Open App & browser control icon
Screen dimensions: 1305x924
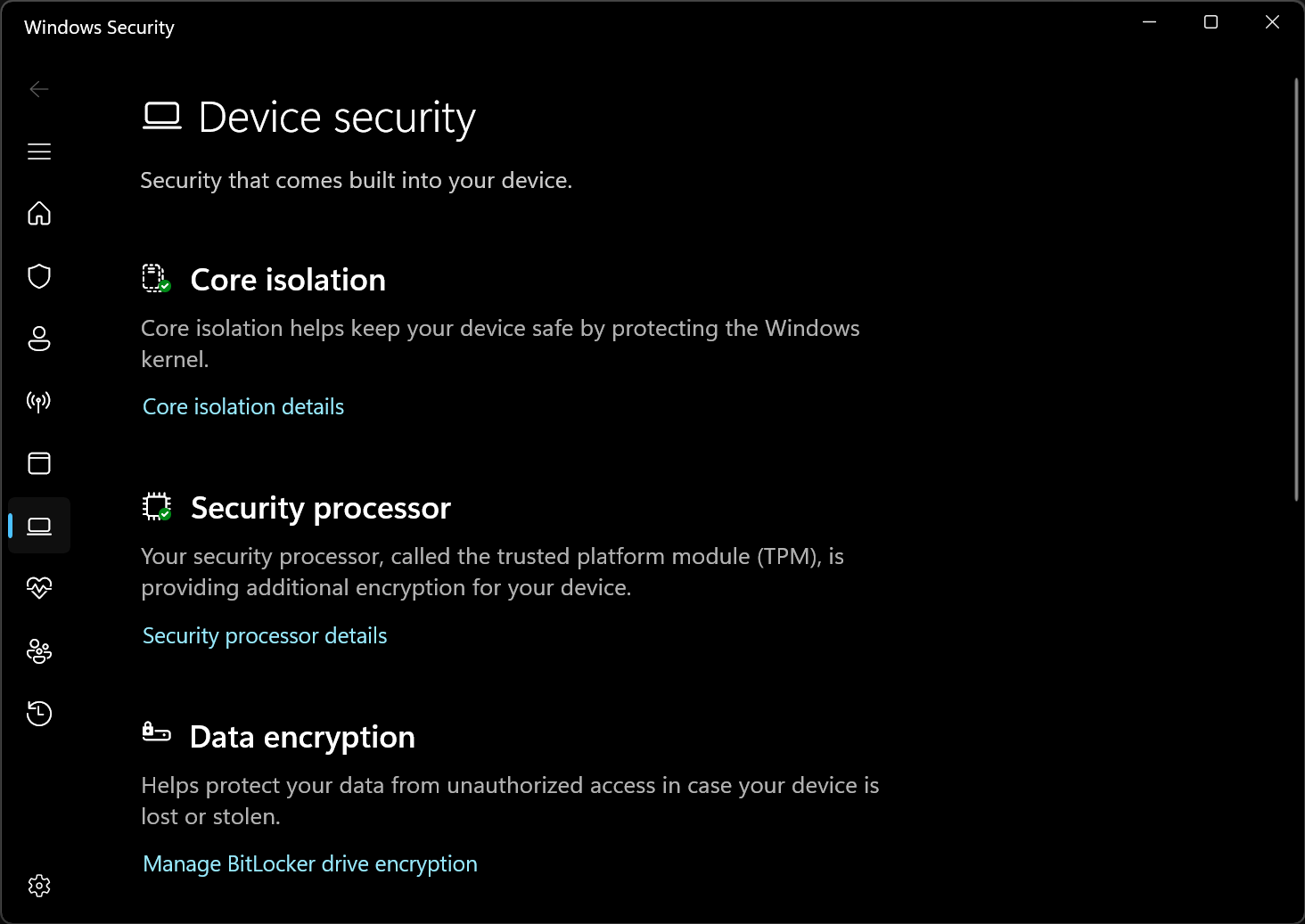(39, 463)
